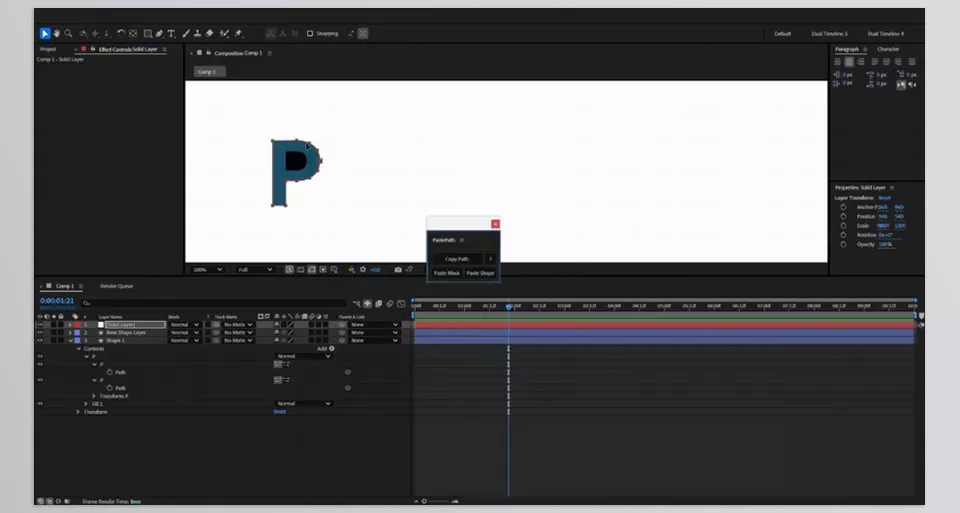This screenshot has width=960, height=513.
Task: Open Fill 1 Normal blend dropdown
Action: pos(304,404)
